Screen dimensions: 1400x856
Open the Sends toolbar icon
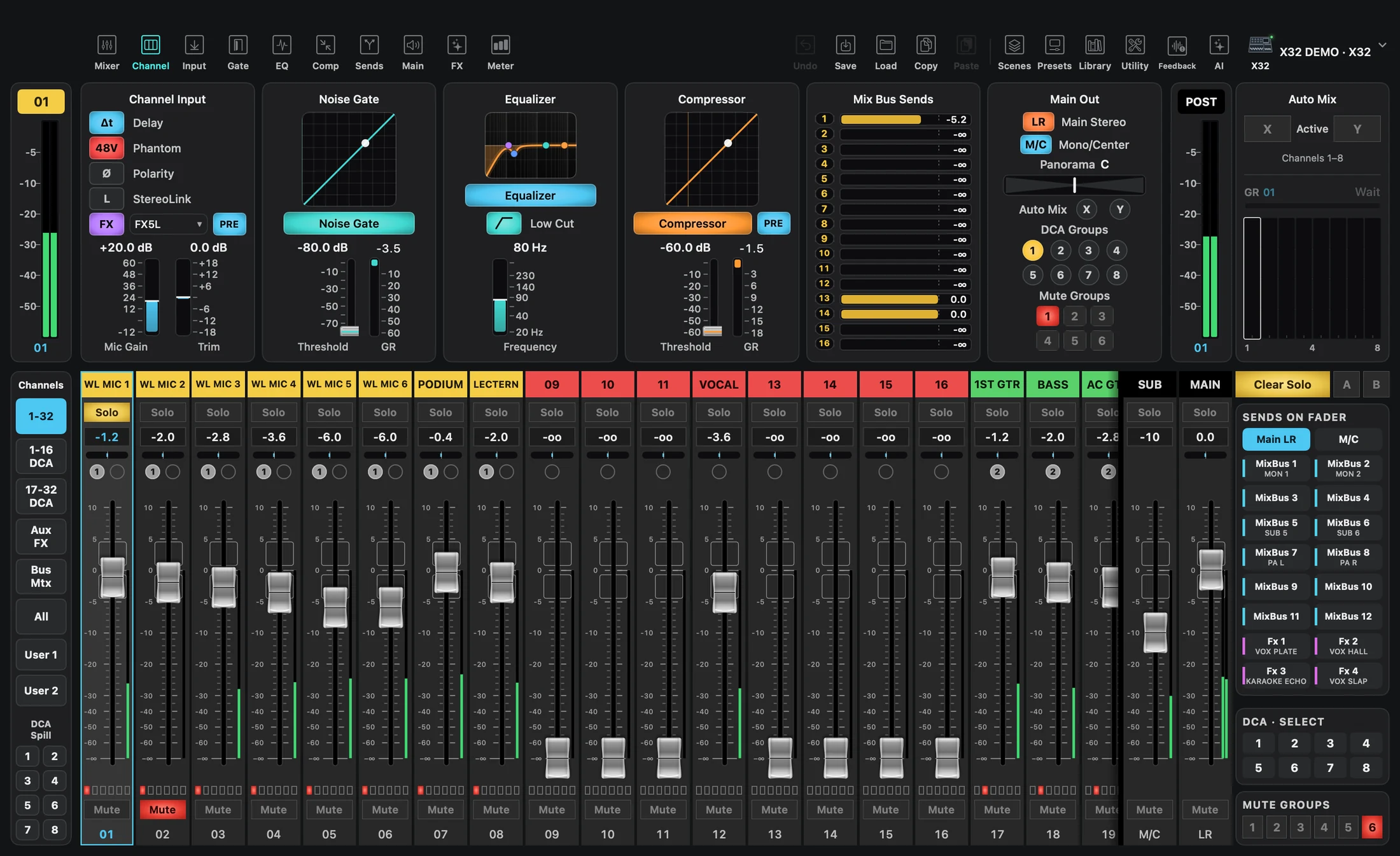click(x=369, y=52)
